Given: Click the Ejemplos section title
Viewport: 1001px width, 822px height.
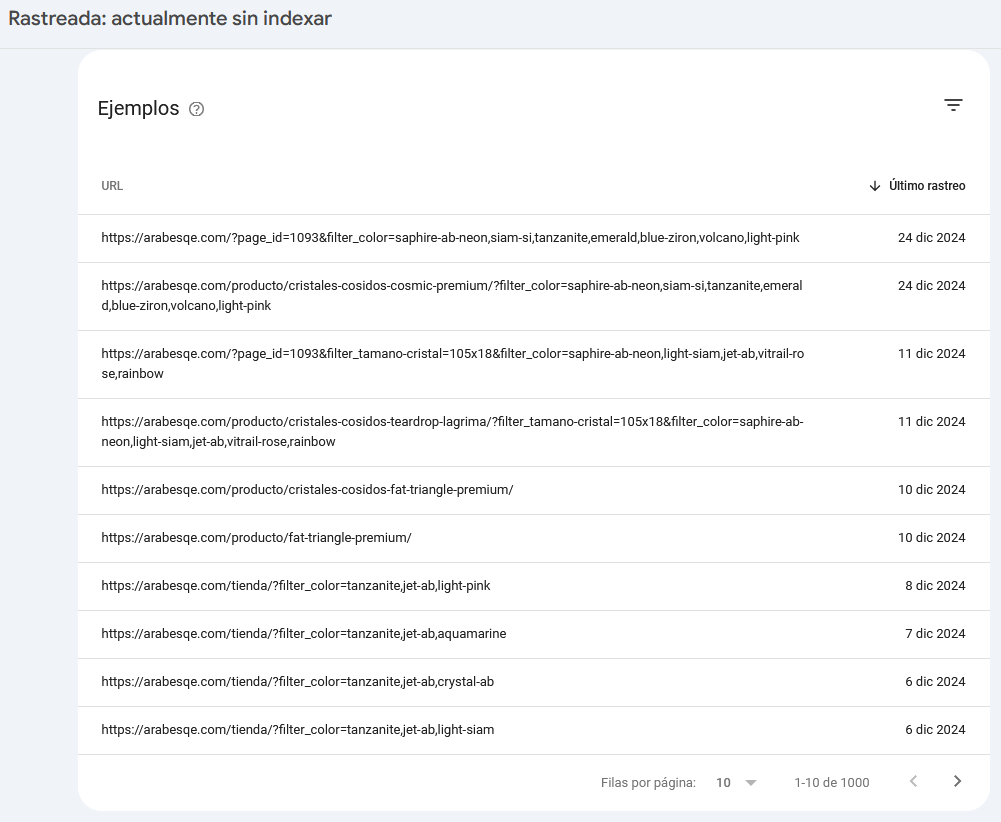Looking at the screenshot, I should click(x=139, y=108).
